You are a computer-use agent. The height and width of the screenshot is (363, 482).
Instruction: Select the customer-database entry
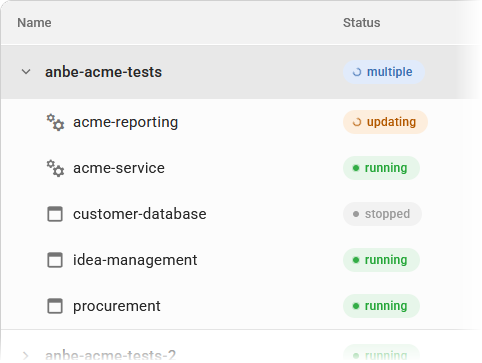coord(140,214)
